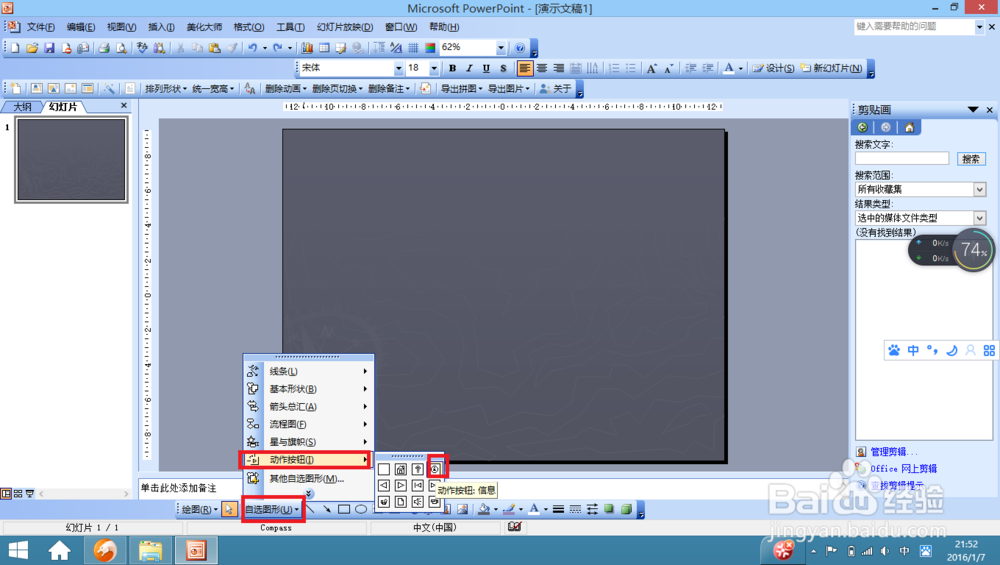Click the 设计(S) button

(773, 68)
